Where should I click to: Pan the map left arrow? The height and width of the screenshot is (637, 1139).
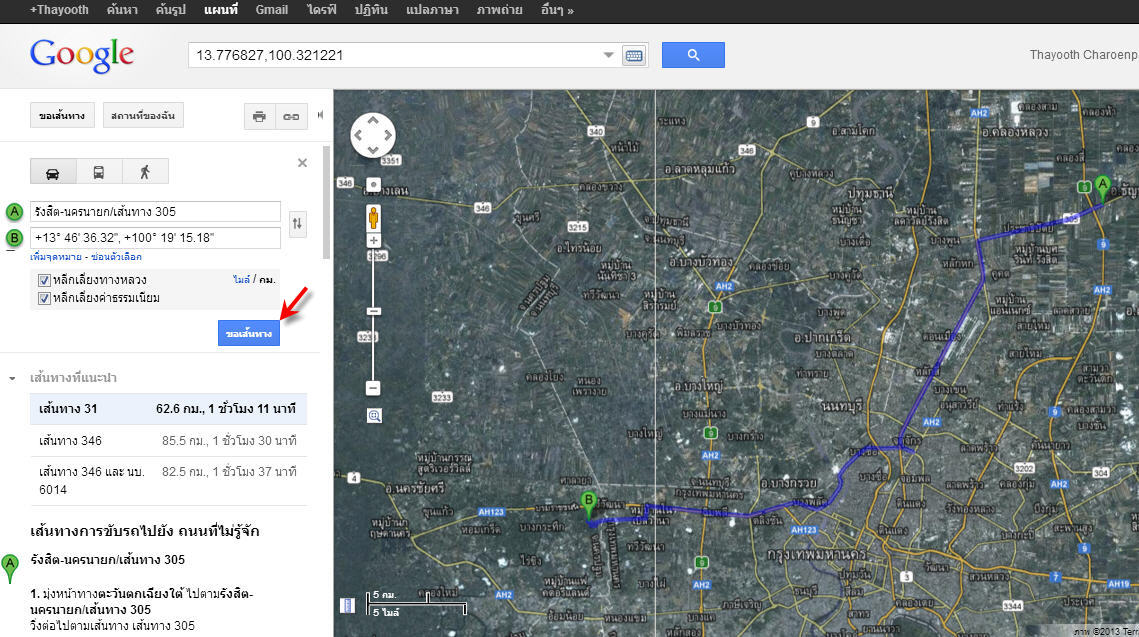tap(358, 135)
